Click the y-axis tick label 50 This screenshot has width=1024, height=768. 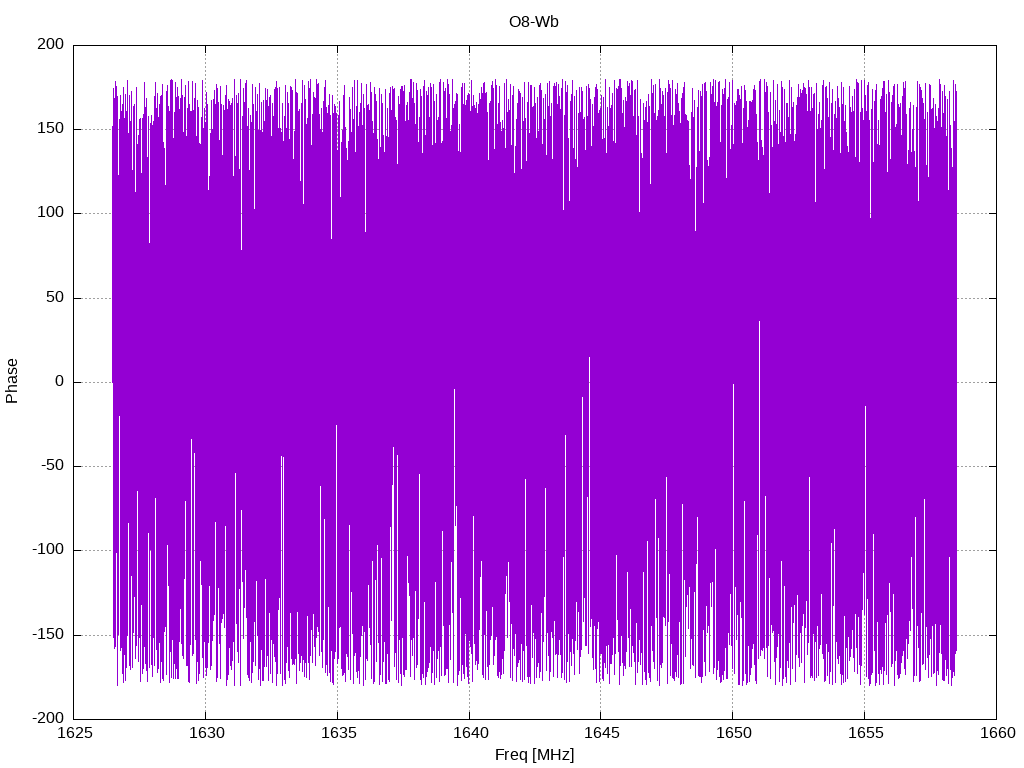pos(56,297)
